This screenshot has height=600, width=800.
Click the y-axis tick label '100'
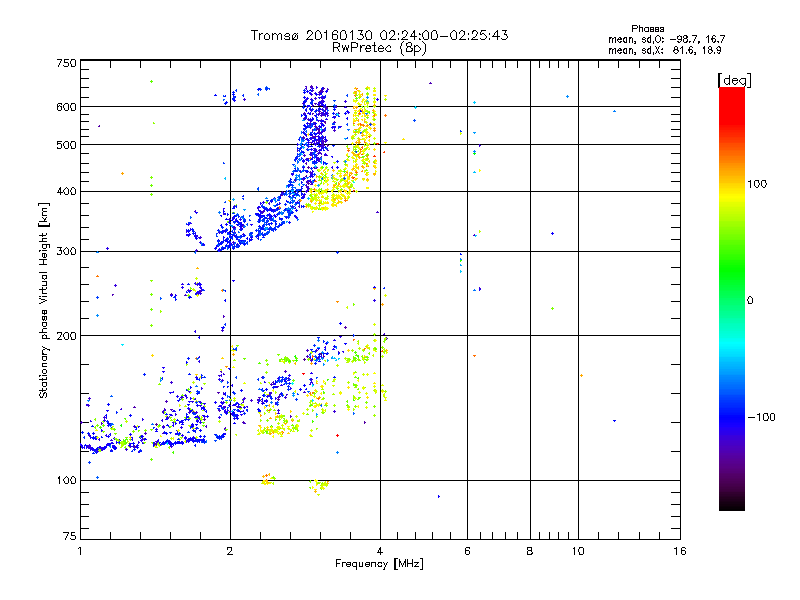66,481
